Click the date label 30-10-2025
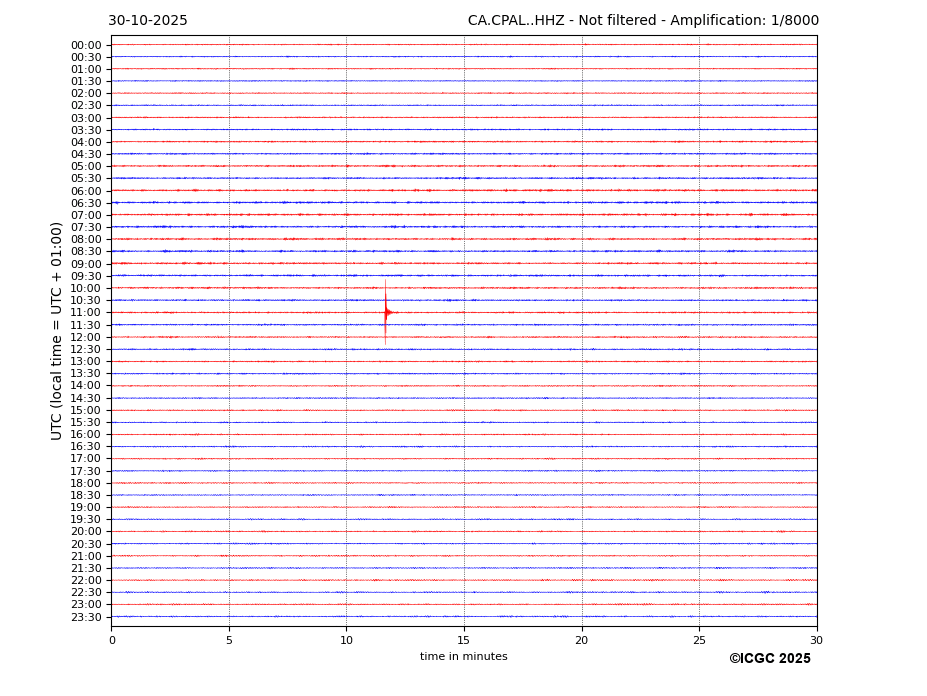927x696 pixels. click(147, 21)
